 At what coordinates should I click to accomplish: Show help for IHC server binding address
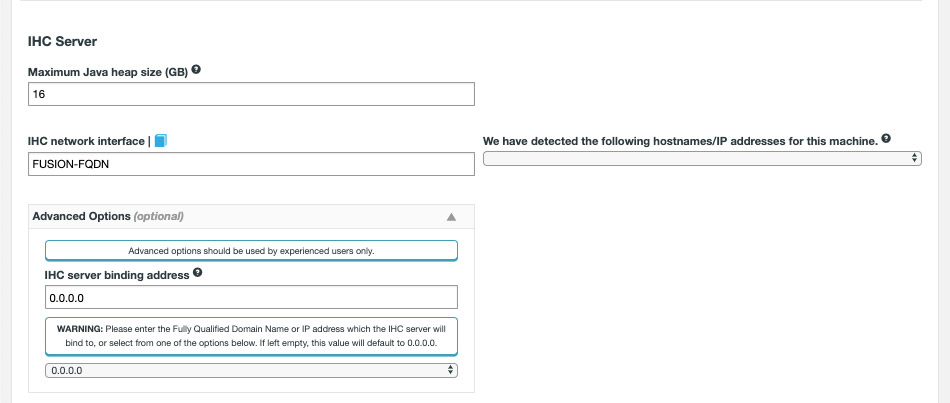198,273
